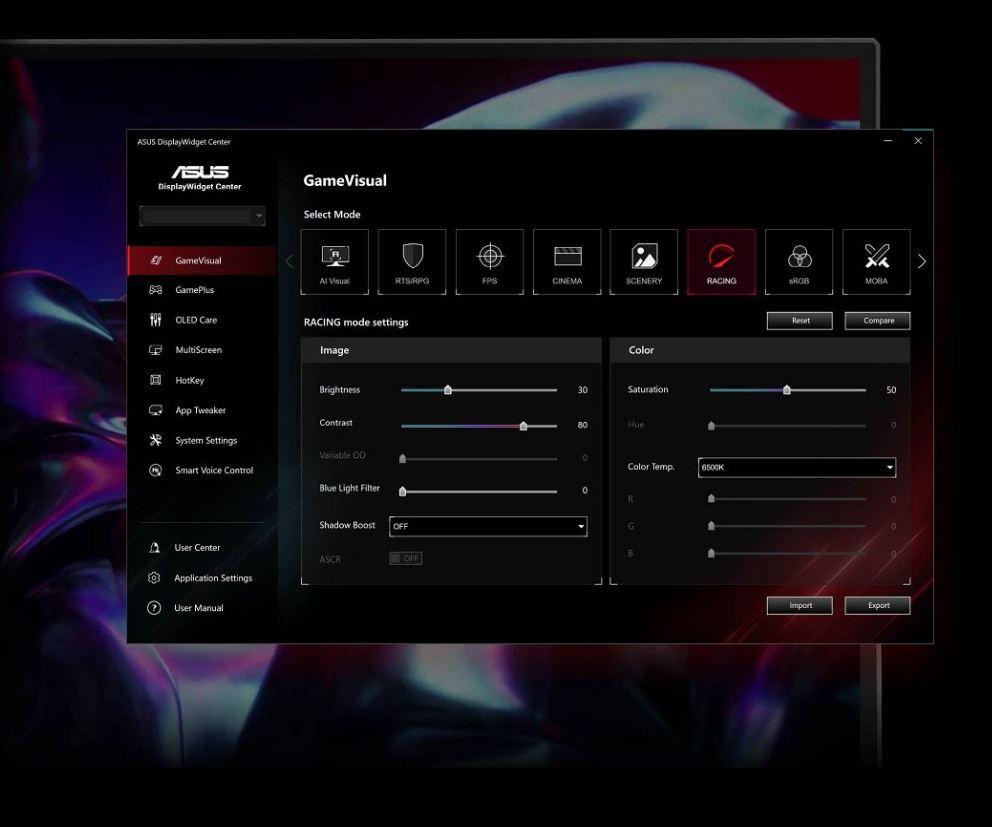Close the DisplayWidget Center window
The height and width of the screenshot is (827, 992).
click(x=918, y=140)
